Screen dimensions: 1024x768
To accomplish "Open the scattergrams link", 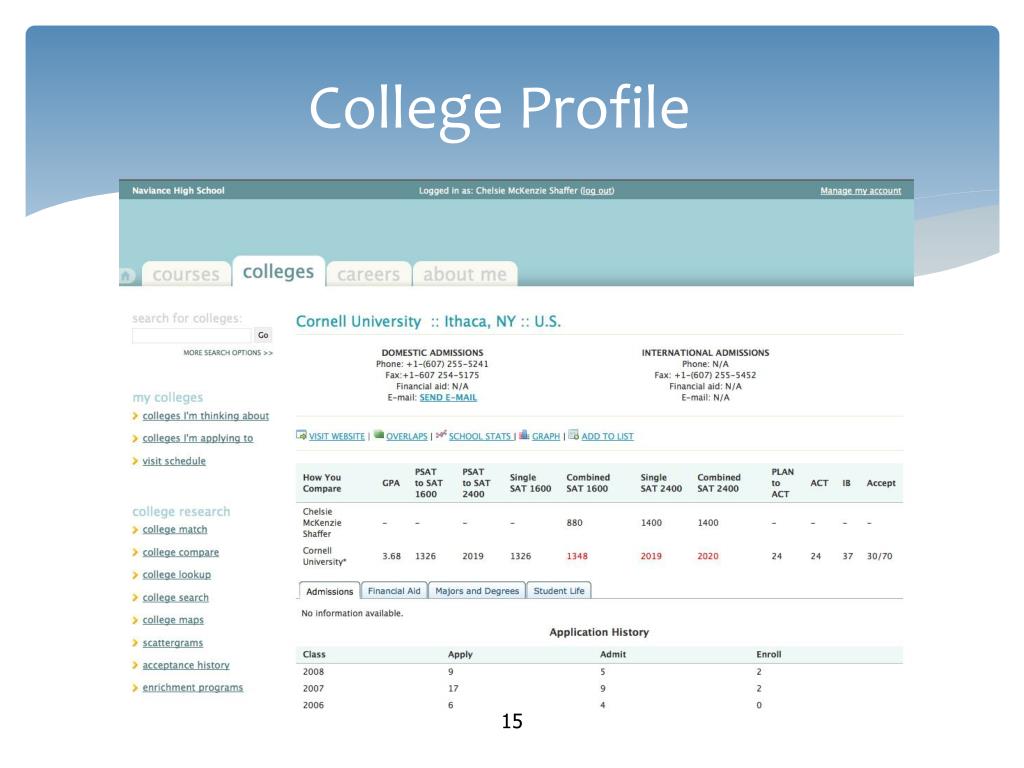I will click(x=173, y=643).
